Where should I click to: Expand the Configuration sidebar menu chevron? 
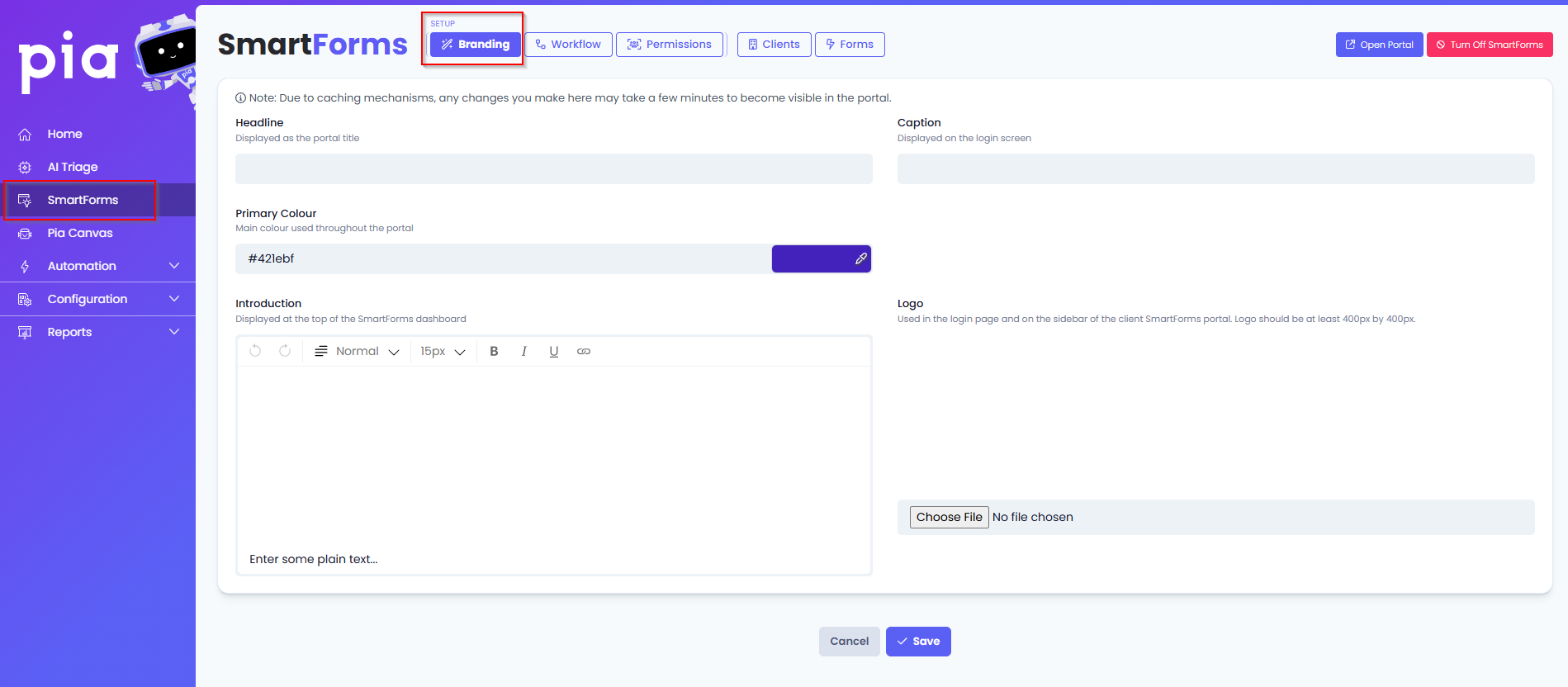174,299
